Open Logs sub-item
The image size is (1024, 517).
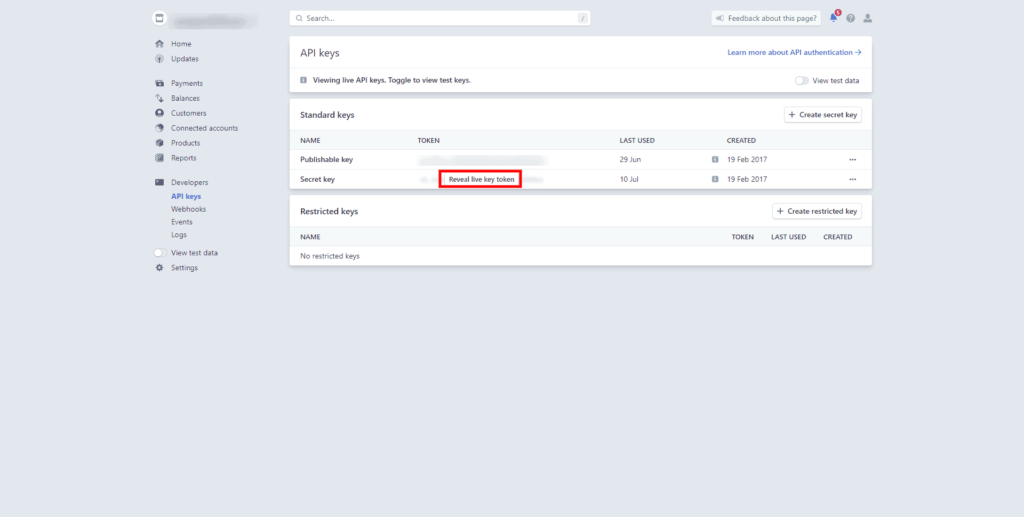click(x=179, y=235)
